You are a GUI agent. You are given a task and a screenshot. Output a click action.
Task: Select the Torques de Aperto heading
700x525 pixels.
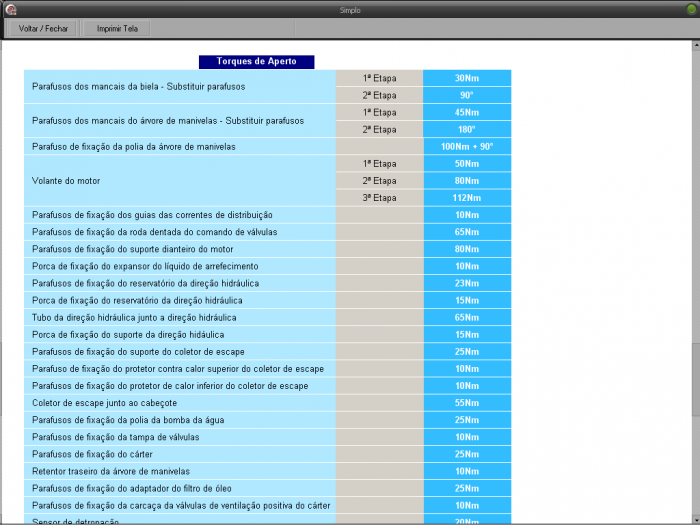click(256, 62)
